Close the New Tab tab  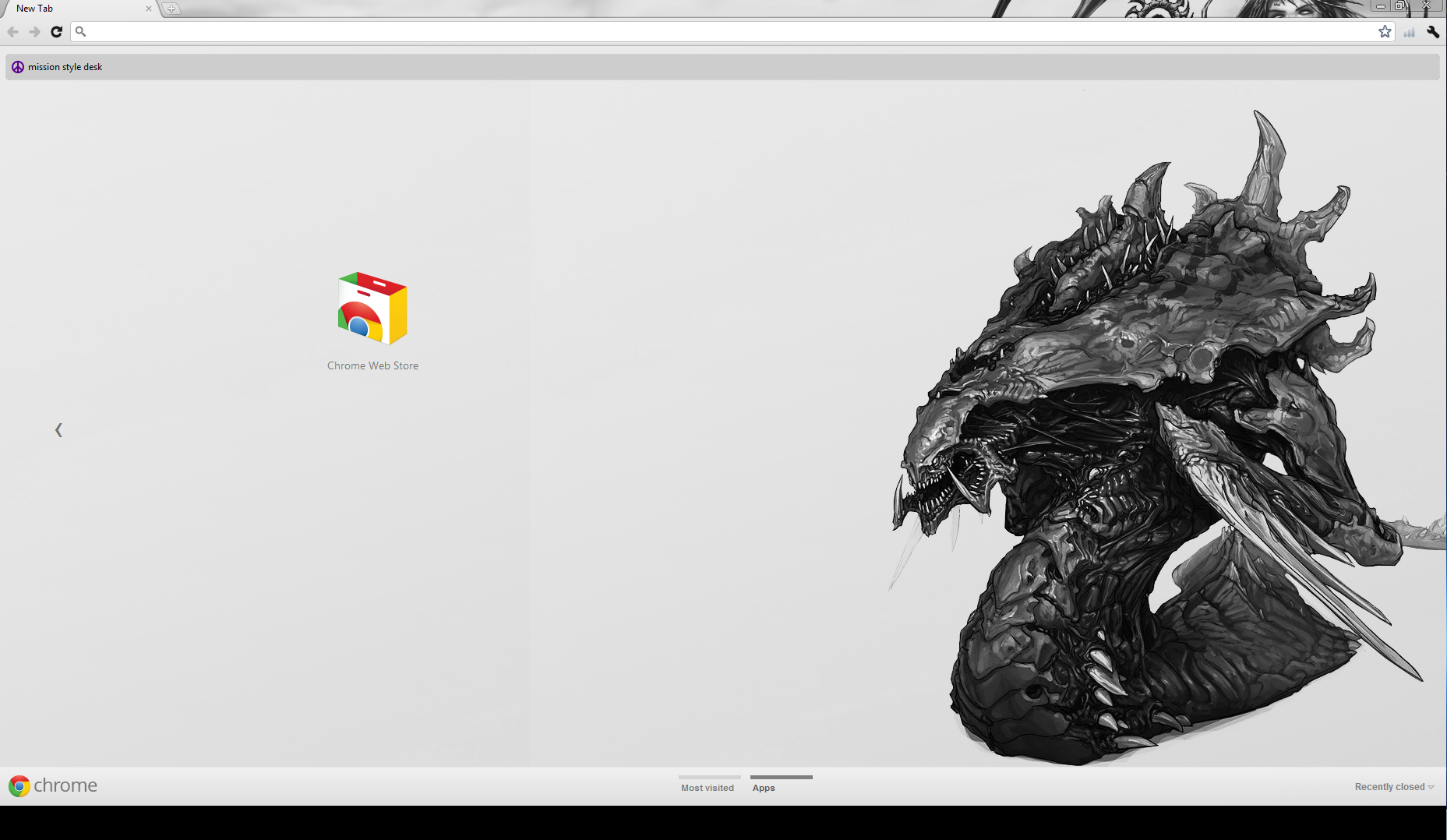point(149,9)
